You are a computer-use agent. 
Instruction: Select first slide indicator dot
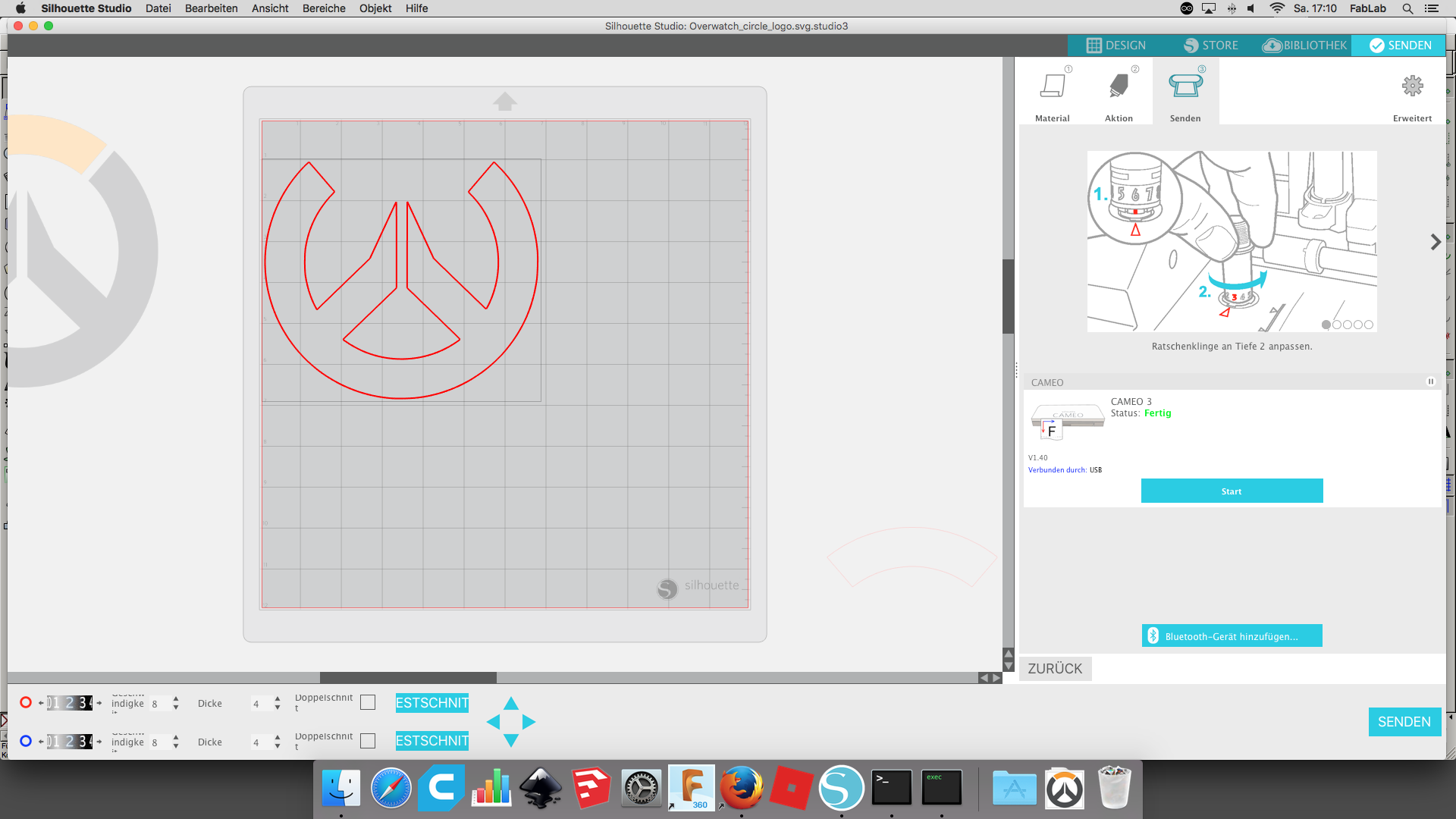pyautogui.click(x=1326, y=325)
